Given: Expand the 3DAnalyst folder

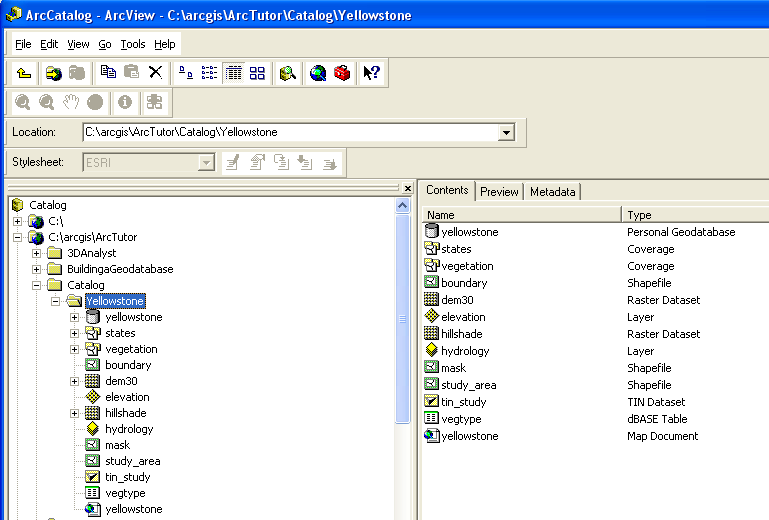Looking at the screenshot, I should pyautogui.click(x=36, y=253).
